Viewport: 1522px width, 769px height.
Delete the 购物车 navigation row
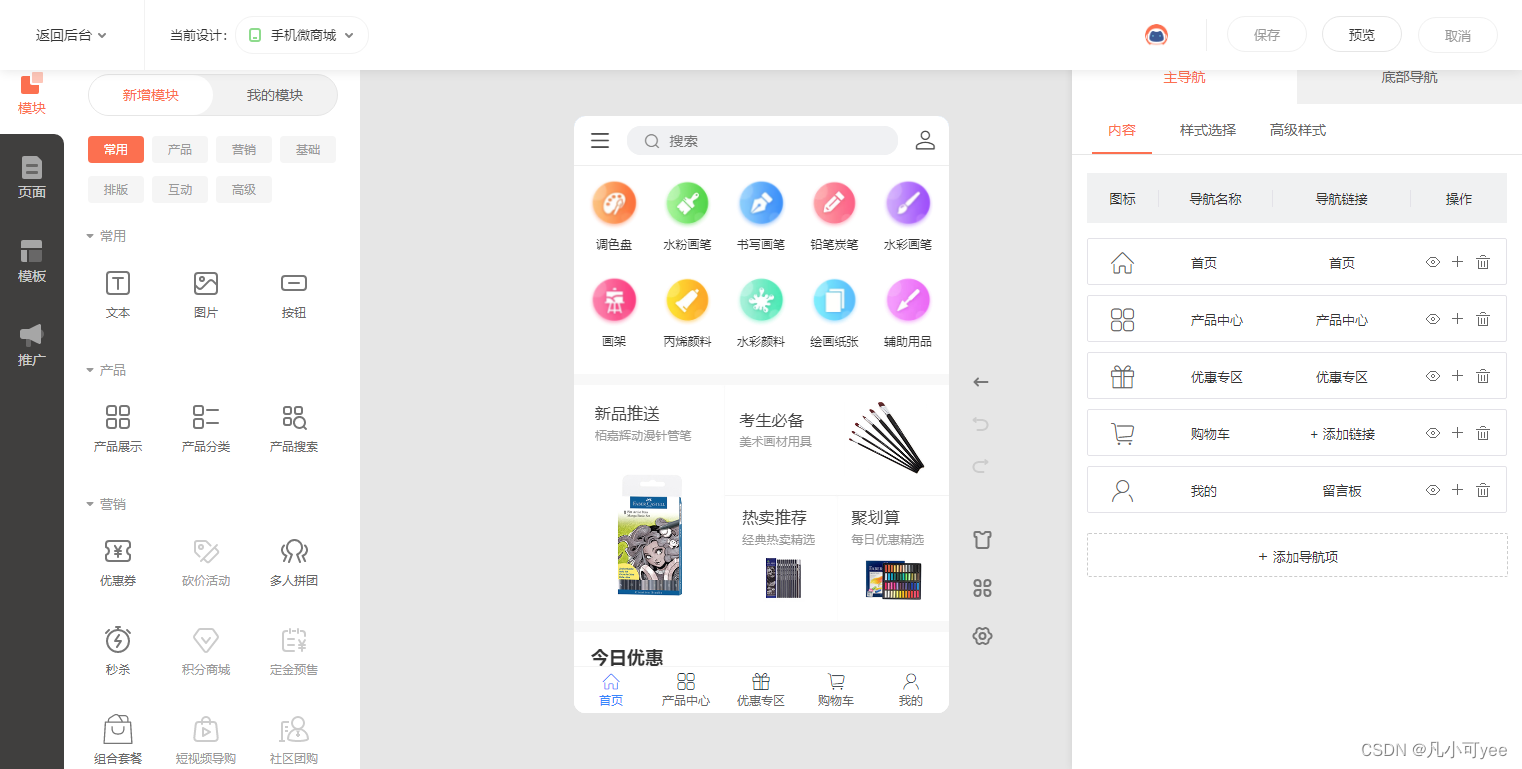(1483, 433)
